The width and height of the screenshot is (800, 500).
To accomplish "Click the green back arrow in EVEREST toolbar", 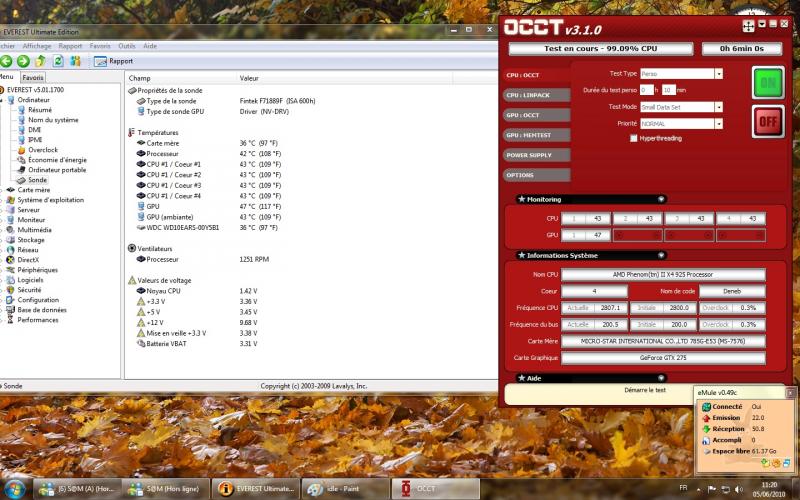I will pos(6,61).
